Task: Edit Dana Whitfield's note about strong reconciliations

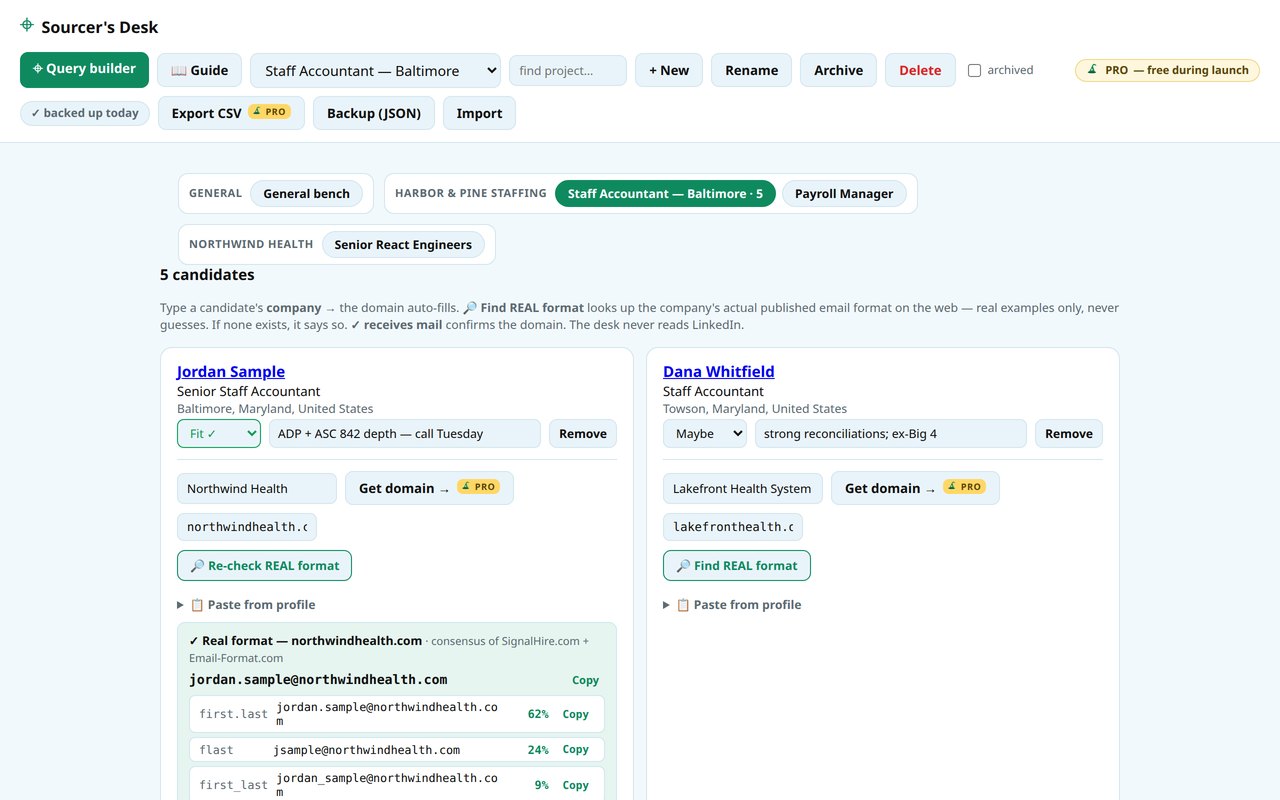Action: (891, 433)
